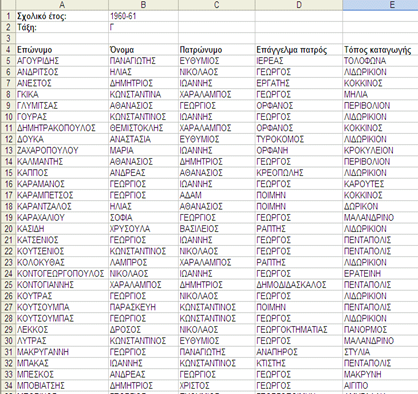Click surname cell 'ΖΑΧΑΡΟΠΟΥΛΟΥ'
Viewport: 418px width, 394px height.
[62, 150]
